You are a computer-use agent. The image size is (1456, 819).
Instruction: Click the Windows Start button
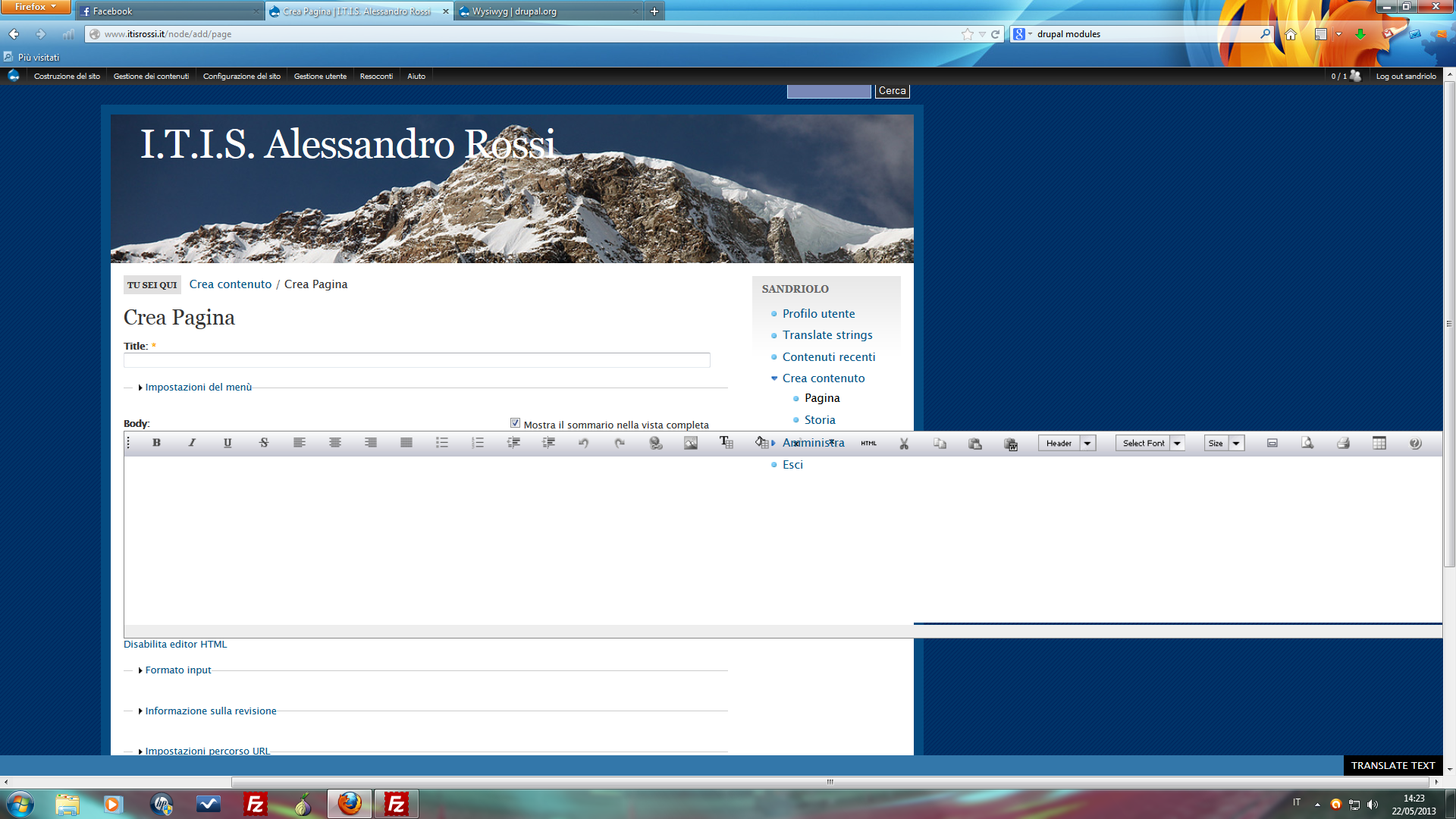click(20, 804)
